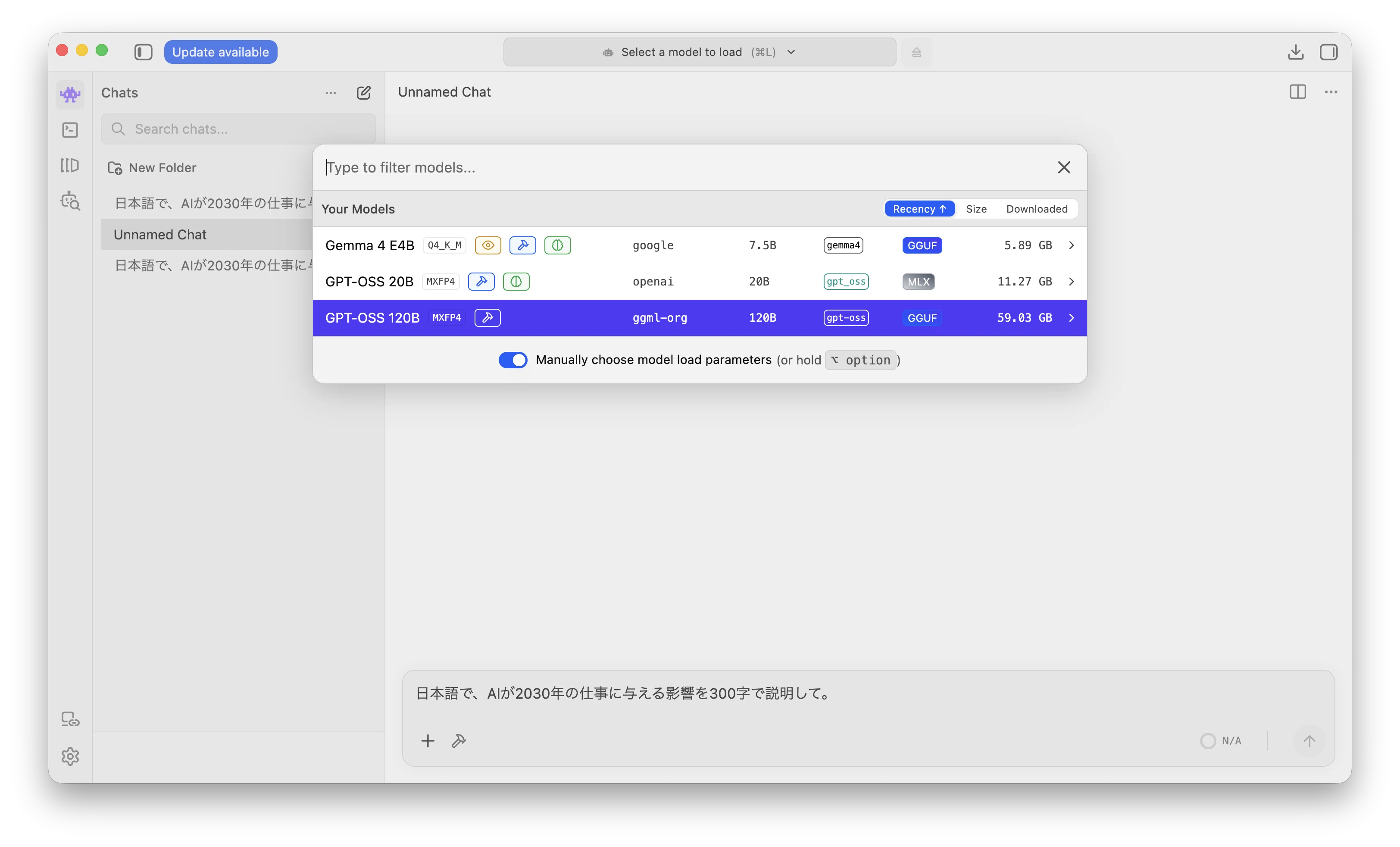Select the GPT-OSS 120B model
The image size is (1400, 847).
coord(700,318)
